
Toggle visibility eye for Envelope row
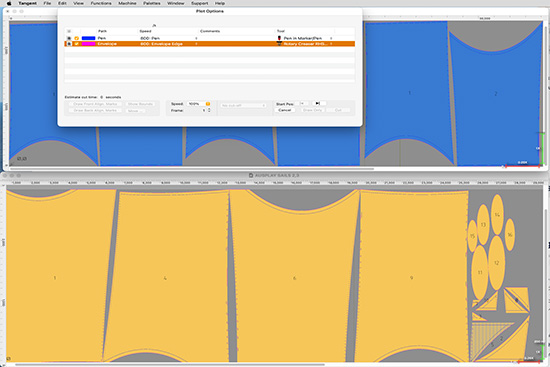(x=69, y=44)
